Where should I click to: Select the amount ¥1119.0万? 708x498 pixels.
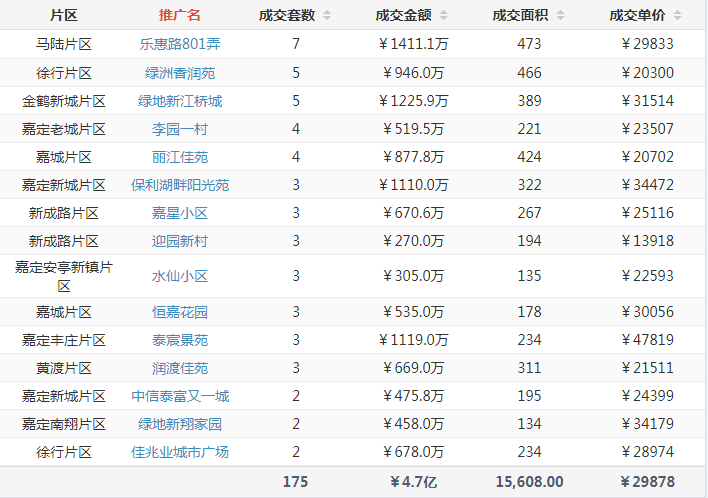pos(413,340)
